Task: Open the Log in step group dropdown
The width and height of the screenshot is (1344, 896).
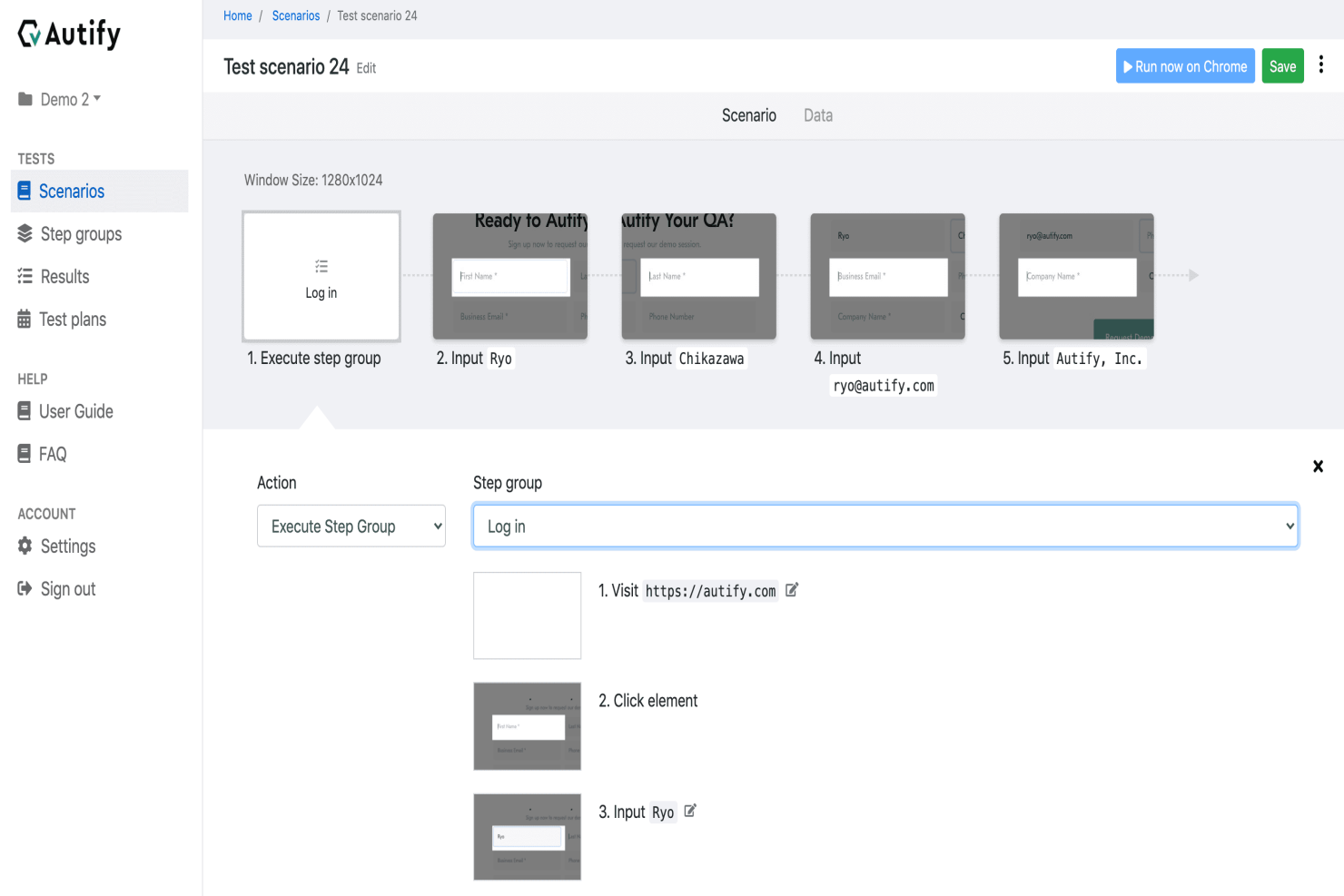Action: pos(884,526)
